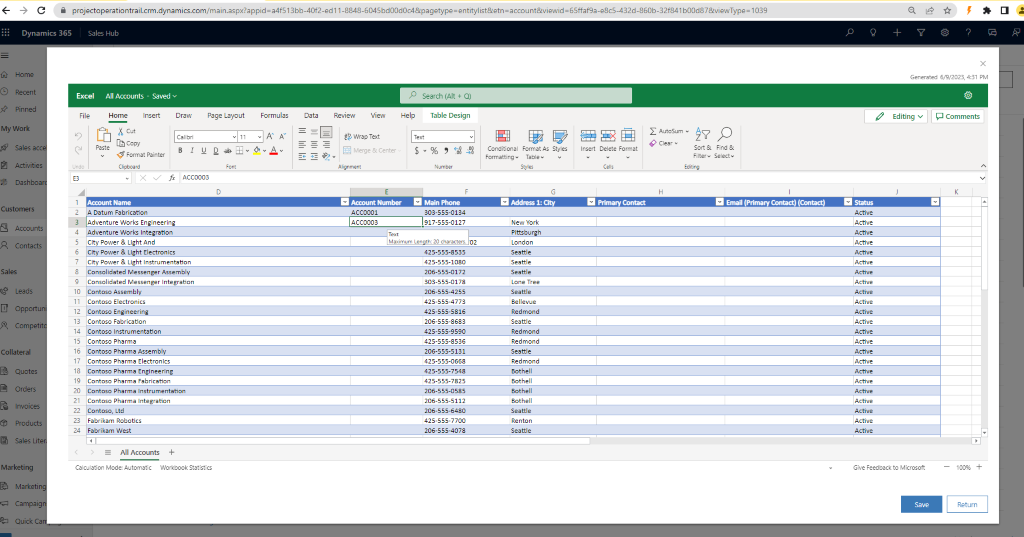This screenshot has height=537, width=1024.
Task: Click the AutoSum sigma icon
Action: coord(654,131)
